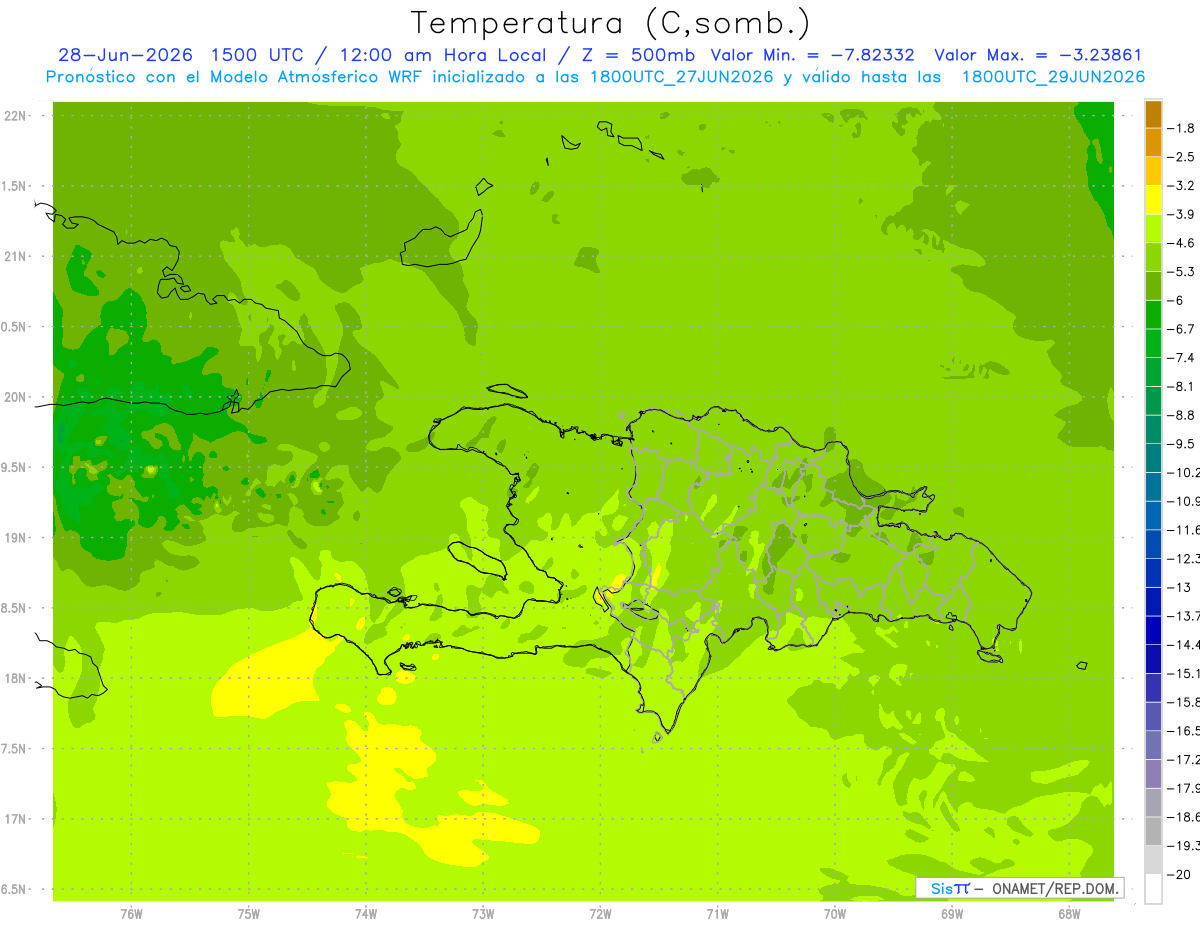This screenshot has width=1200, height=927.
Task: Click the '75W' longitude label
Action: (249, 914)
